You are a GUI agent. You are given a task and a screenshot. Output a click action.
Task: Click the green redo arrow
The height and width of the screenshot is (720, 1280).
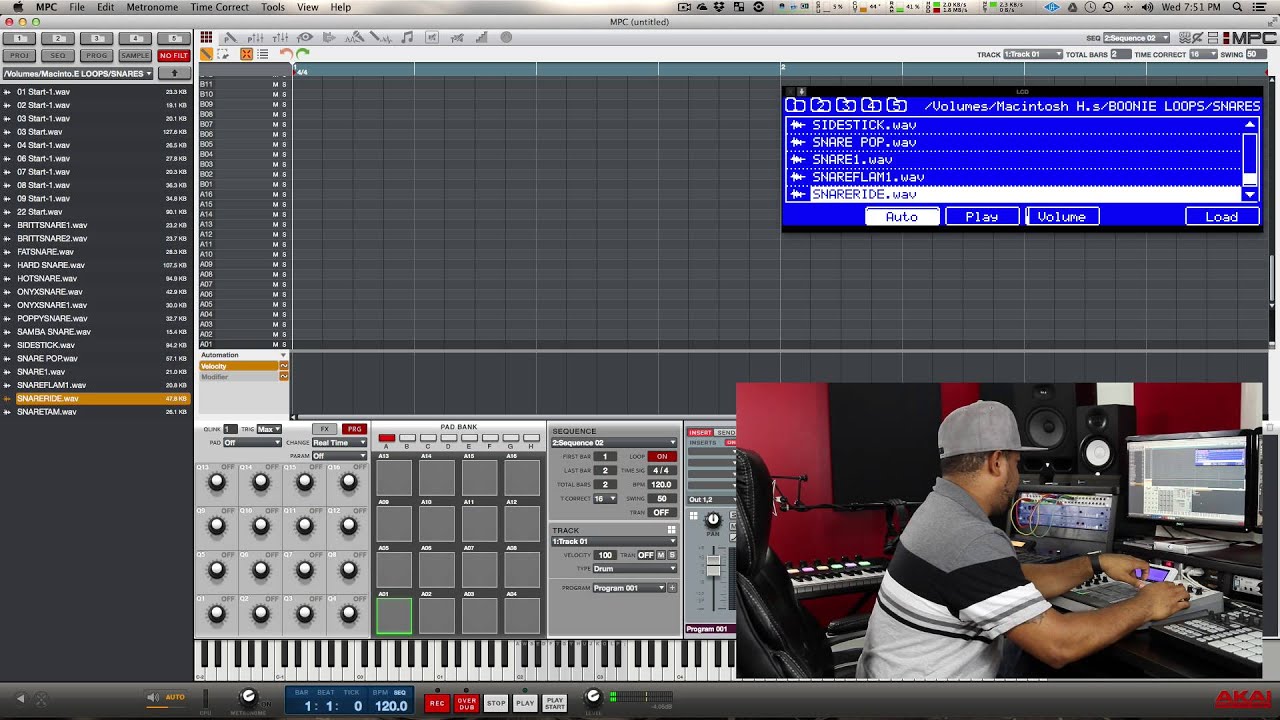pyautogui.click(x=303, y=54)
